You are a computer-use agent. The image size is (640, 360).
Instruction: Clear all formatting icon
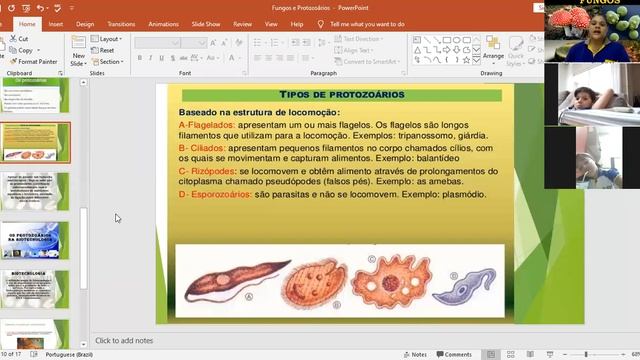239,42
